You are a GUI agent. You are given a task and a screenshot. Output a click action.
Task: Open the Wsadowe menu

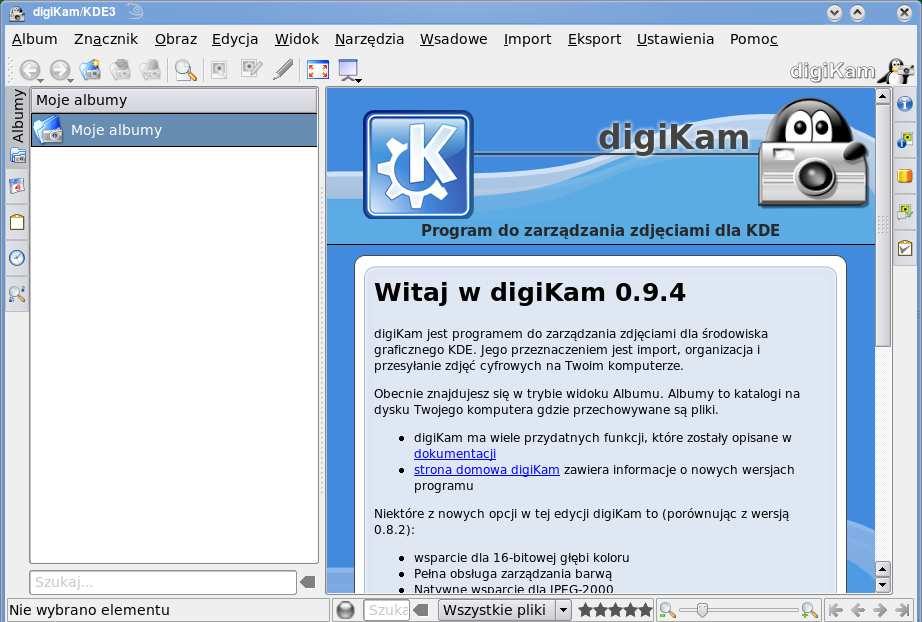pyautogui.click(x=453, y=39)
